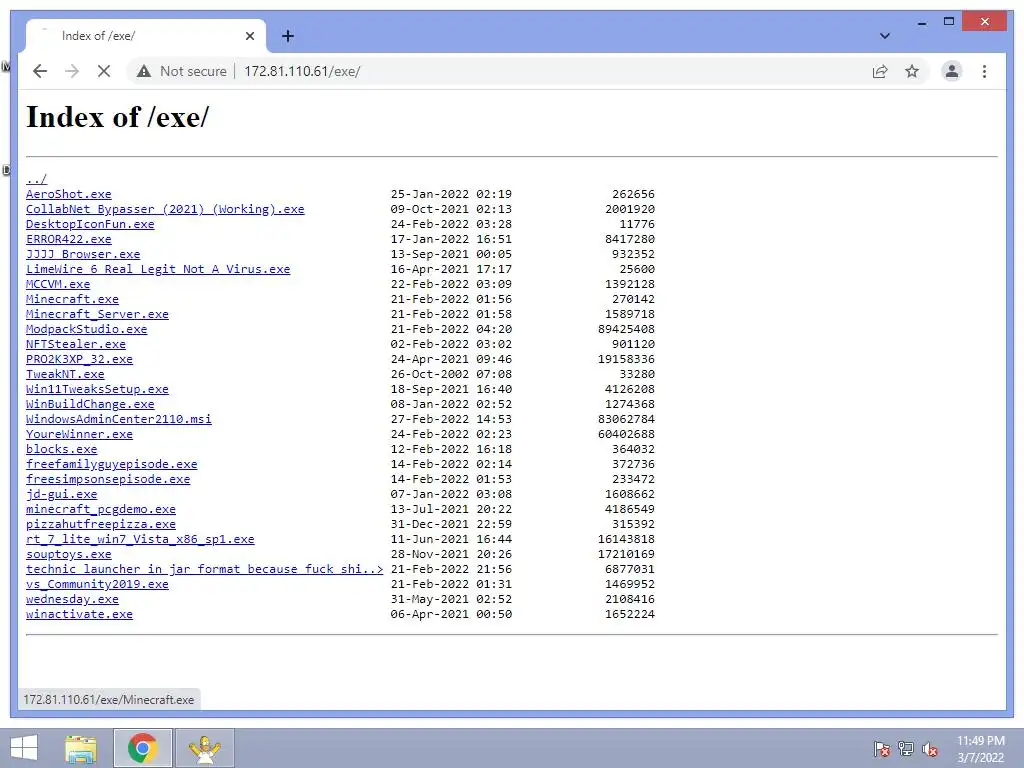Open the Chrome three-dot menu

(x=984, y=71)
